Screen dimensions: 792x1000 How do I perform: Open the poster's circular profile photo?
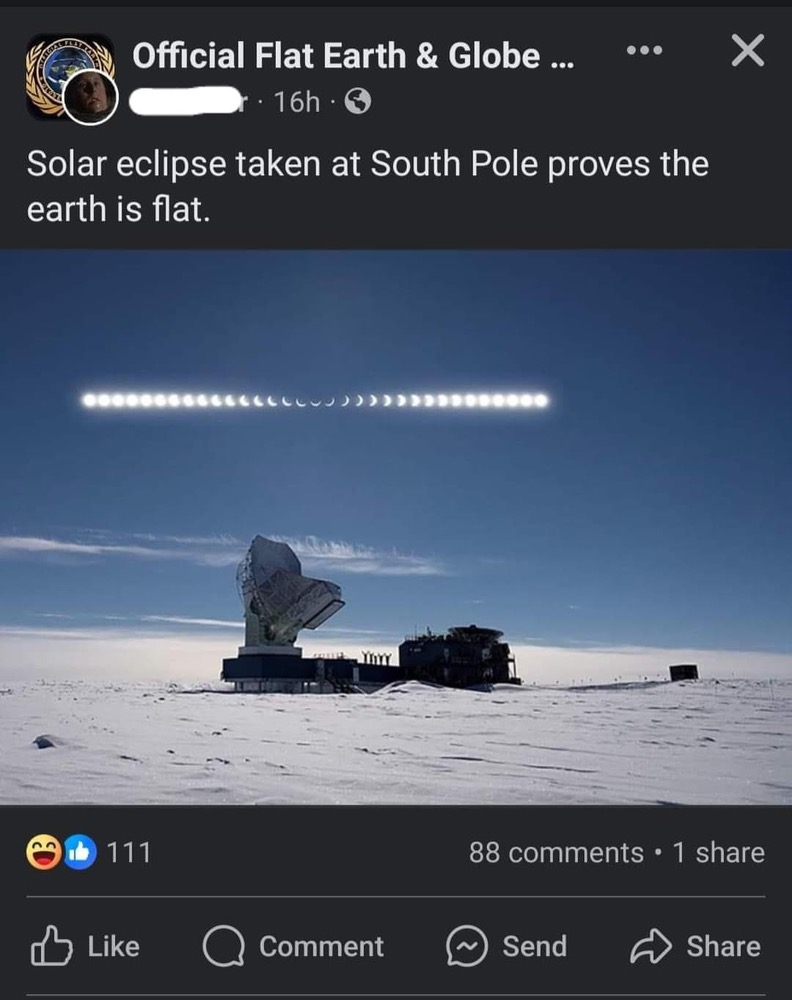click(91, 97)
